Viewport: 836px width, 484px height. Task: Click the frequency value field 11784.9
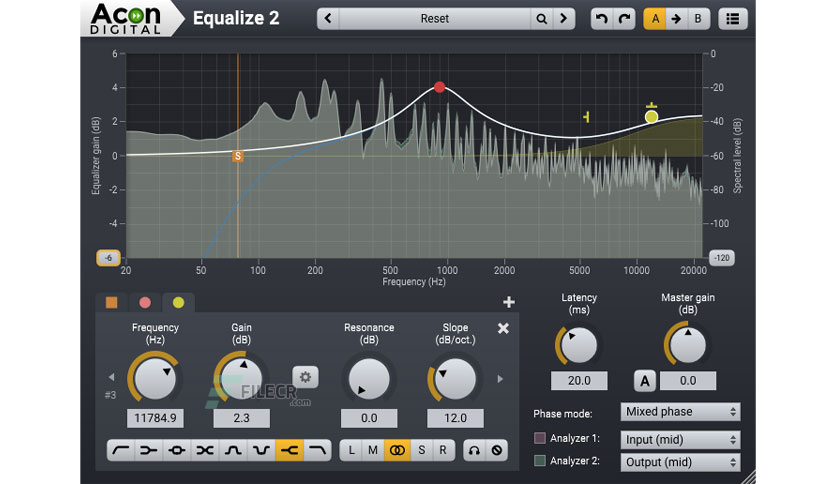[155, 418]
